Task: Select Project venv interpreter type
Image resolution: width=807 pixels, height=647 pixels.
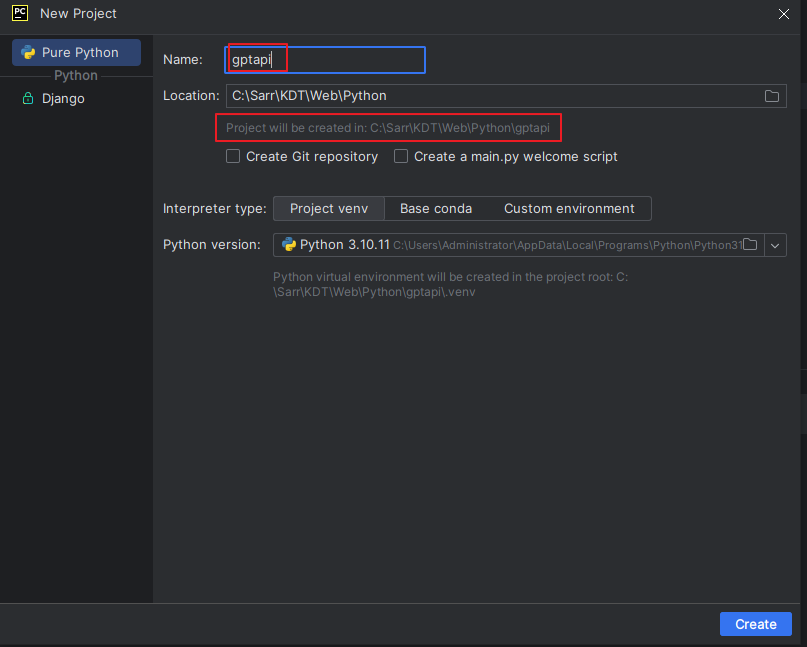Action: pos(329,208)
